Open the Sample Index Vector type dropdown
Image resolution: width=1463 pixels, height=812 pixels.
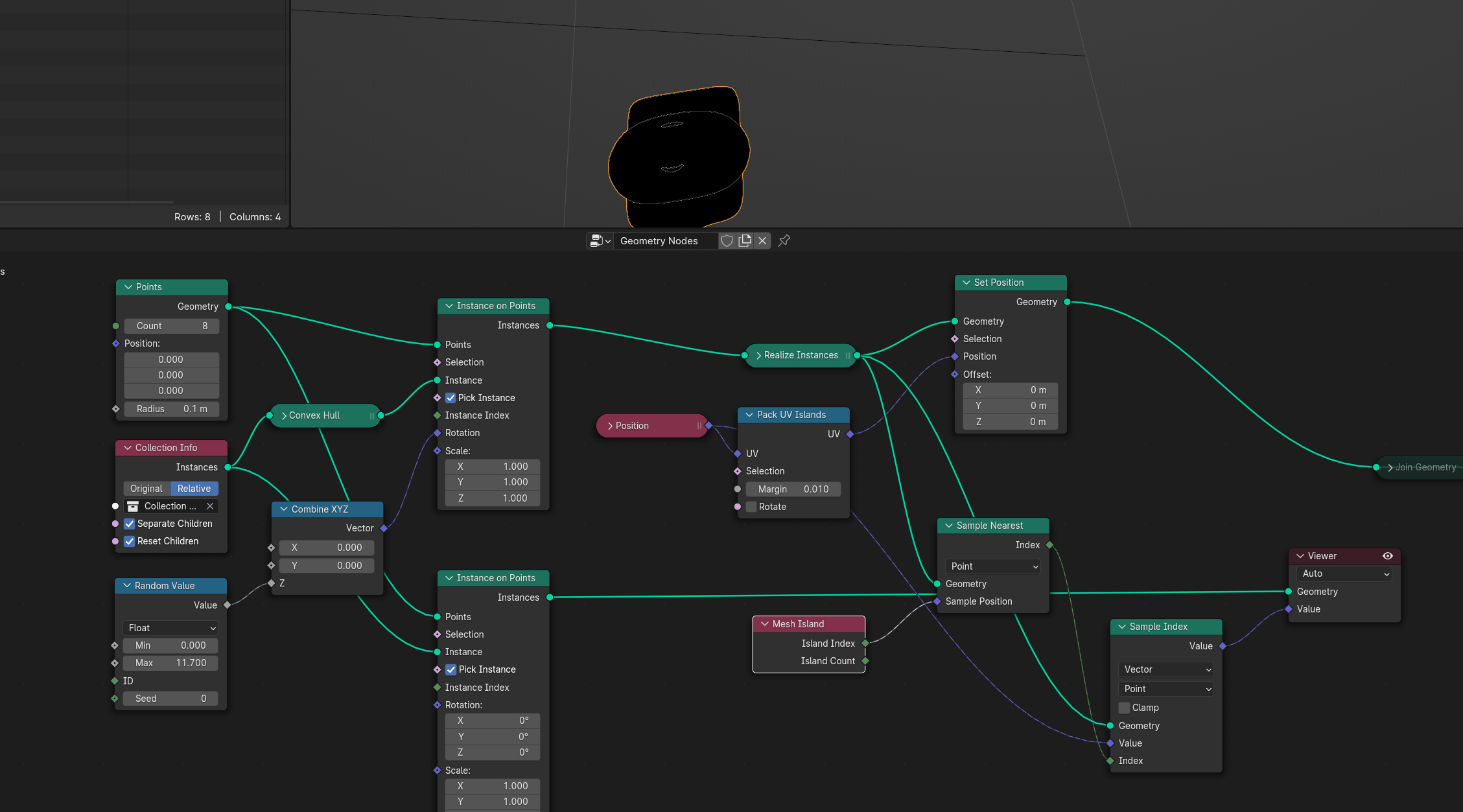pos(1166,669)
